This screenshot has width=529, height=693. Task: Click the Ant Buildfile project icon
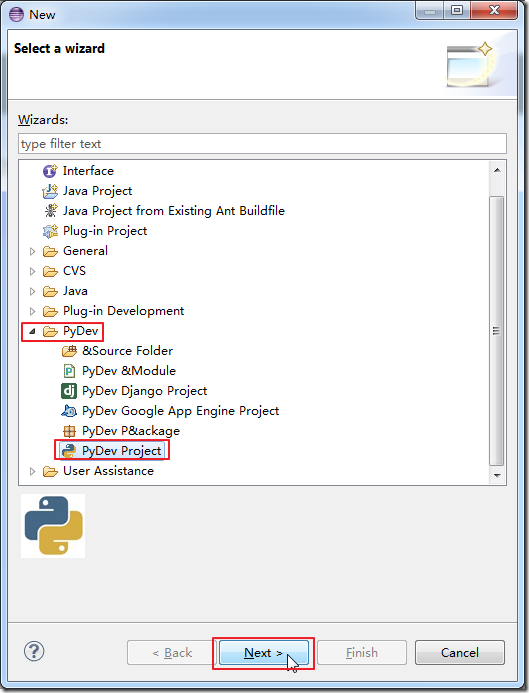point(51,211)
